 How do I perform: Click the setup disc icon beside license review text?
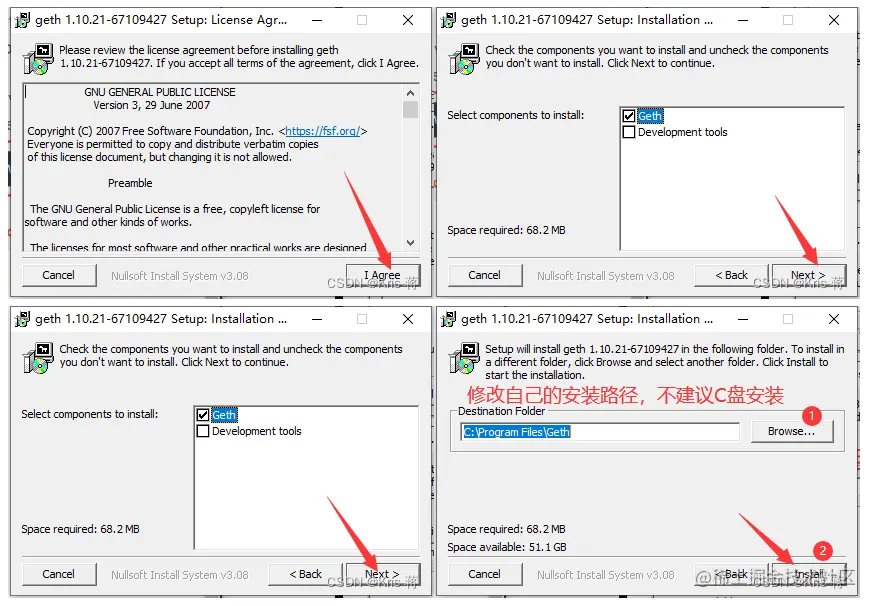click(38, 59)
